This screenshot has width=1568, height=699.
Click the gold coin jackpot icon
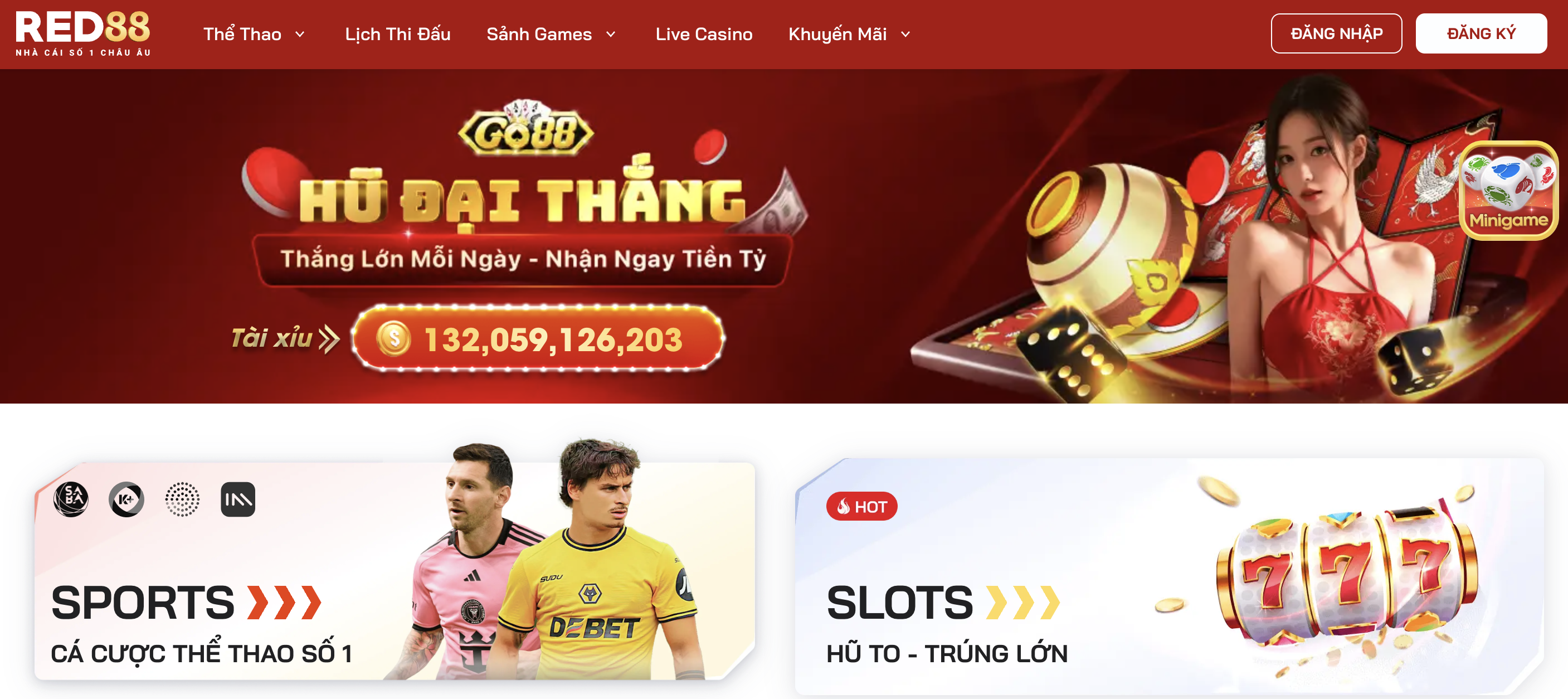click(394, 338)
